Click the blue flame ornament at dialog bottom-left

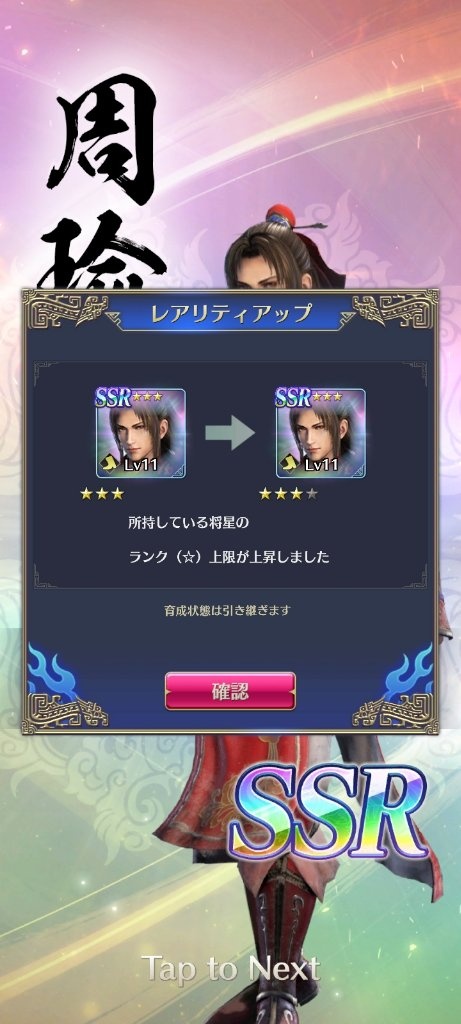tap(51, 672)
